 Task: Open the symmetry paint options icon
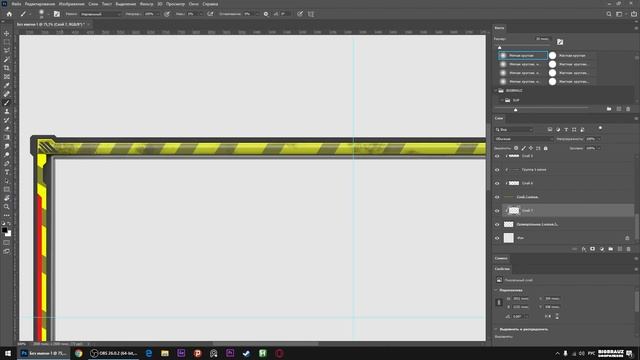[x=311, y=14]
